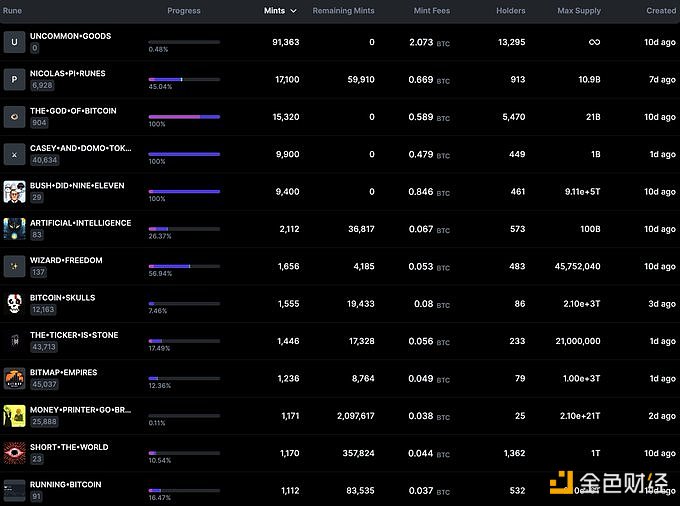Open THE•TICKER•IS•STONE rune name
Screen dimensions: 680x506
[74, 335]
